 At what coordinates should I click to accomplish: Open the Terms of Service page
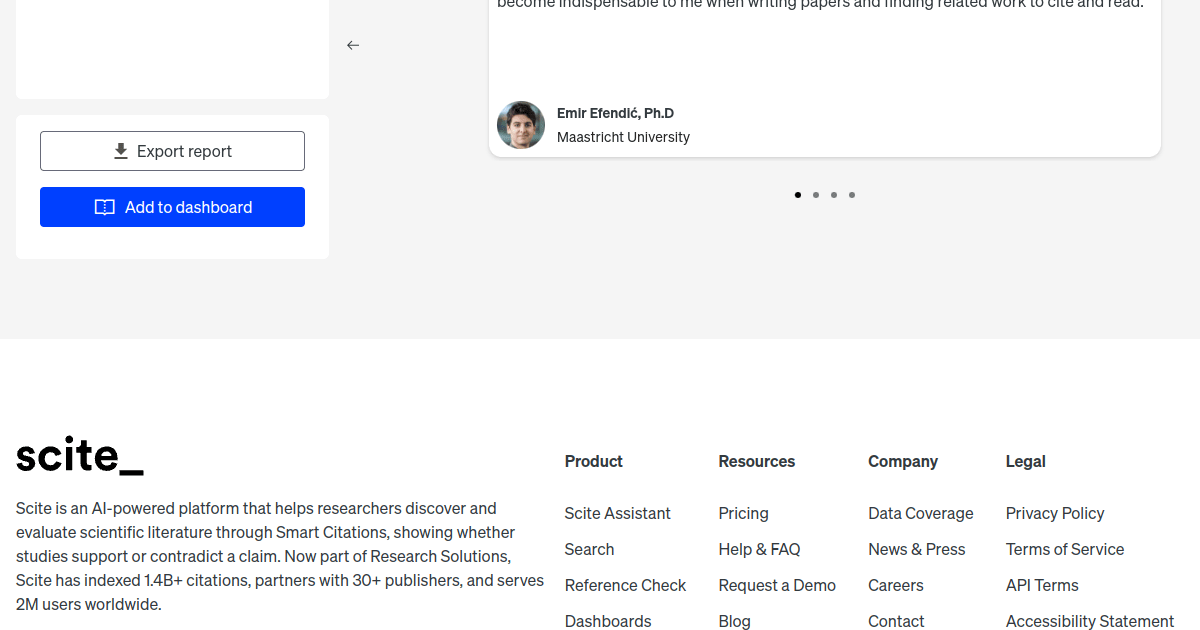tap(1064, 549)
